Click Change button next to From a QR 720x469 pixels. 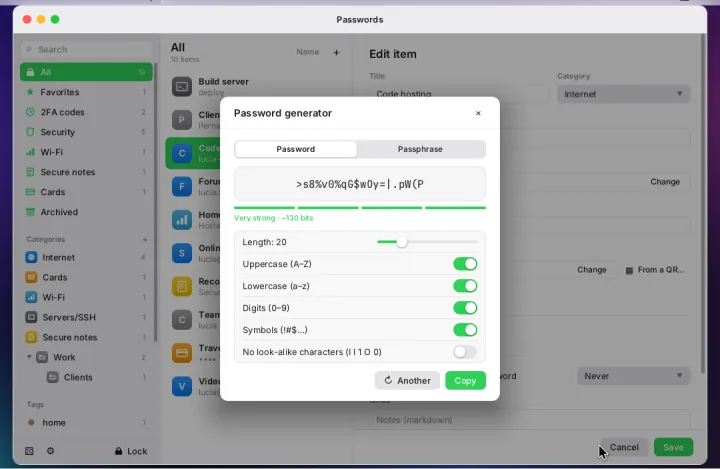click(x=591, y=270)
